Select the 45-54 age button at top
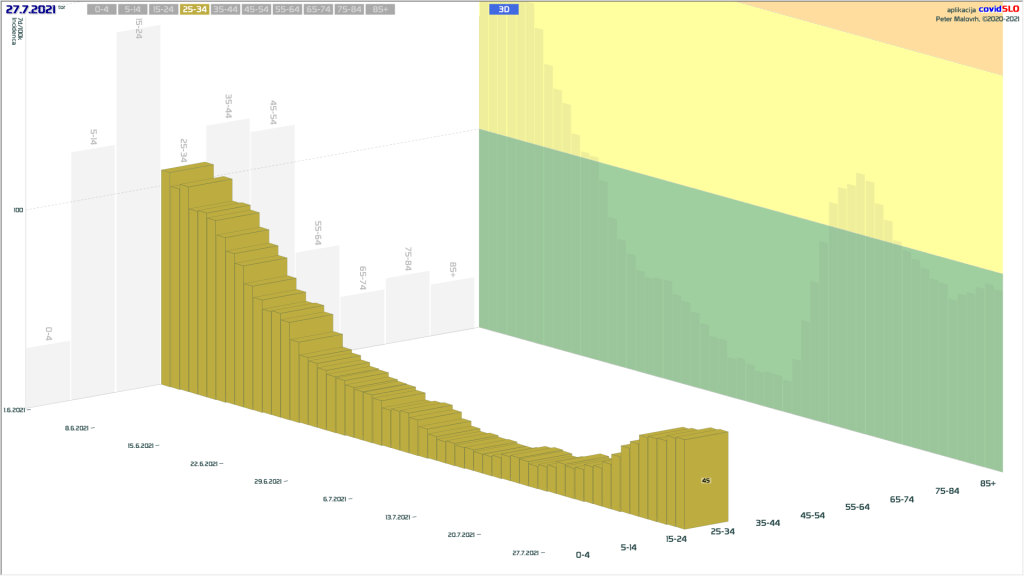Image resolution: width=1024 pixels, height=576 pixels. [257, 9]
